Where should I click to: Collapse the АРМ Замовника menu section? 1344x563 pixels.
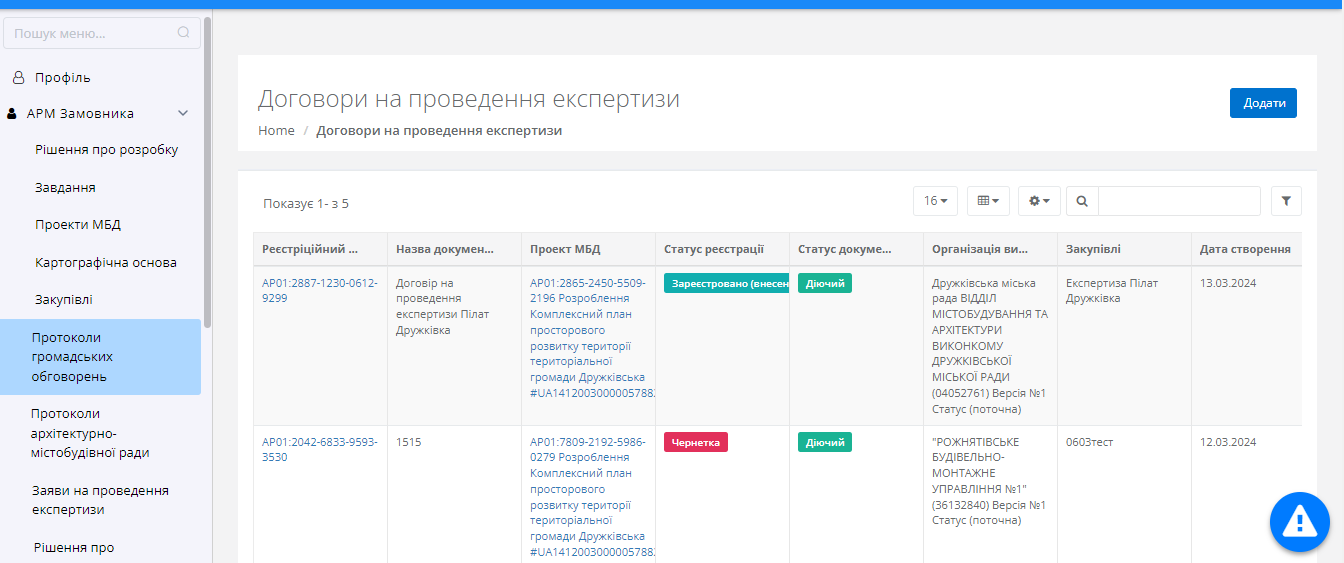tap(183, 114)
